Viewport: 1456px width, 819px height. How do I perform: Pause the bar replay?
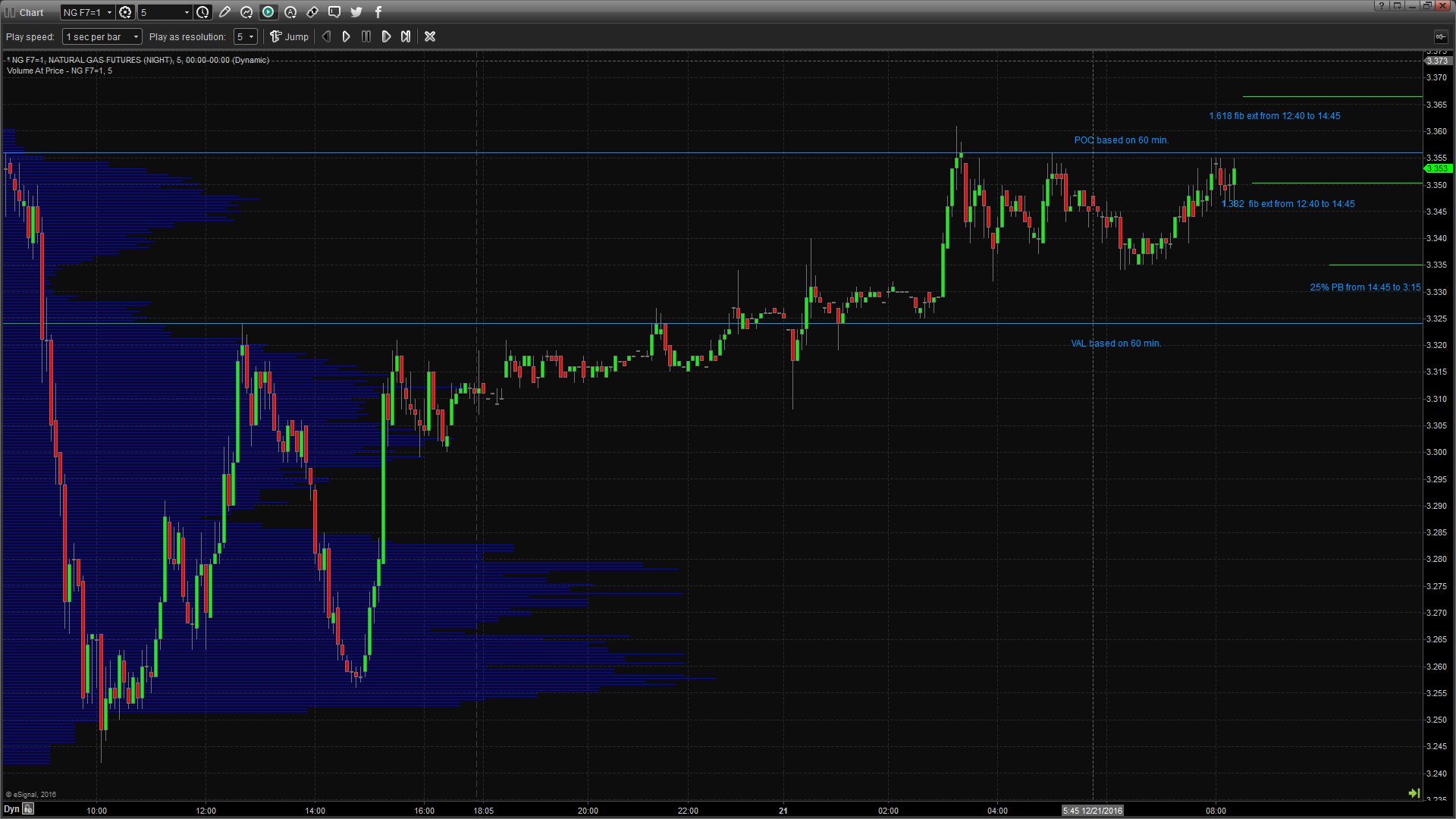pyautogui.click(x=366, y=36)
